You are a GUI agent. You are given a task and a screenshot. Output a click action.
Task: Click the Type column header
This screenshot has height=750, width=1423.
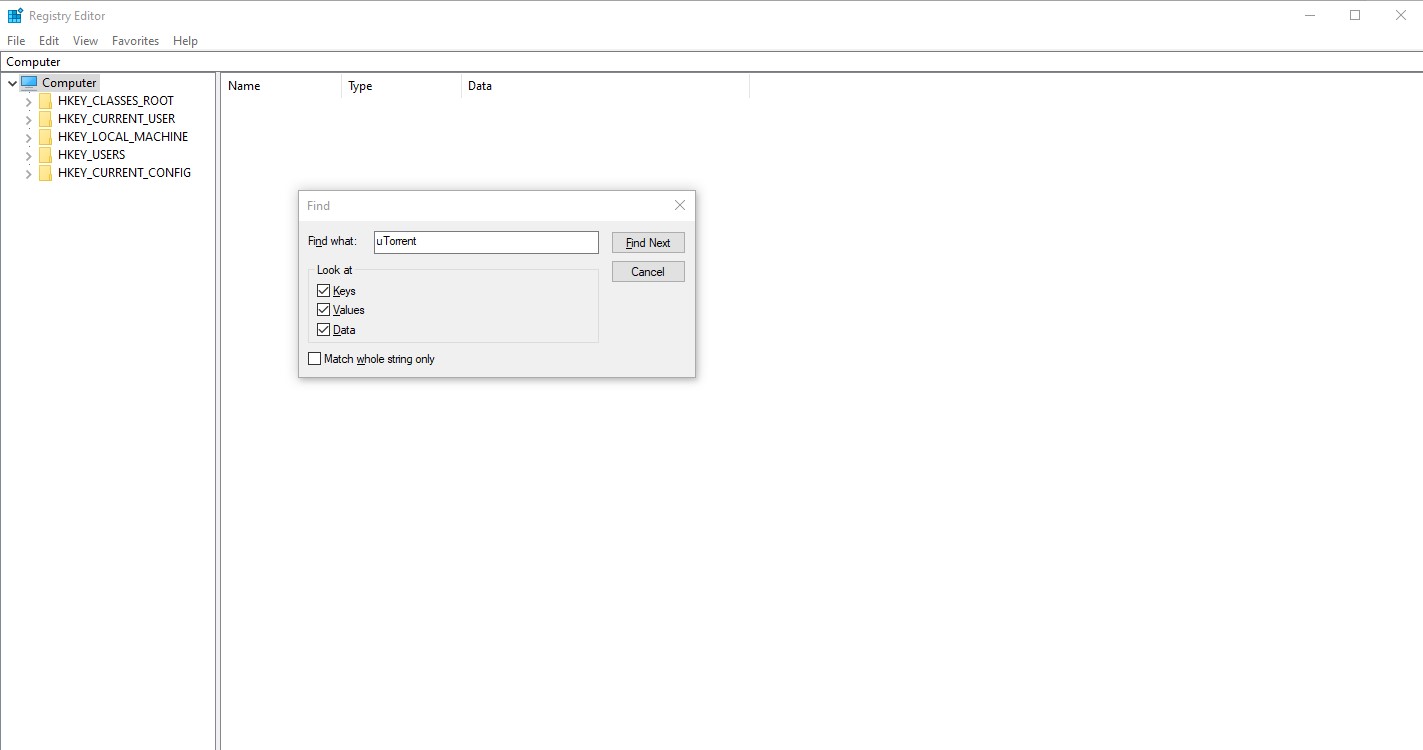401,86
